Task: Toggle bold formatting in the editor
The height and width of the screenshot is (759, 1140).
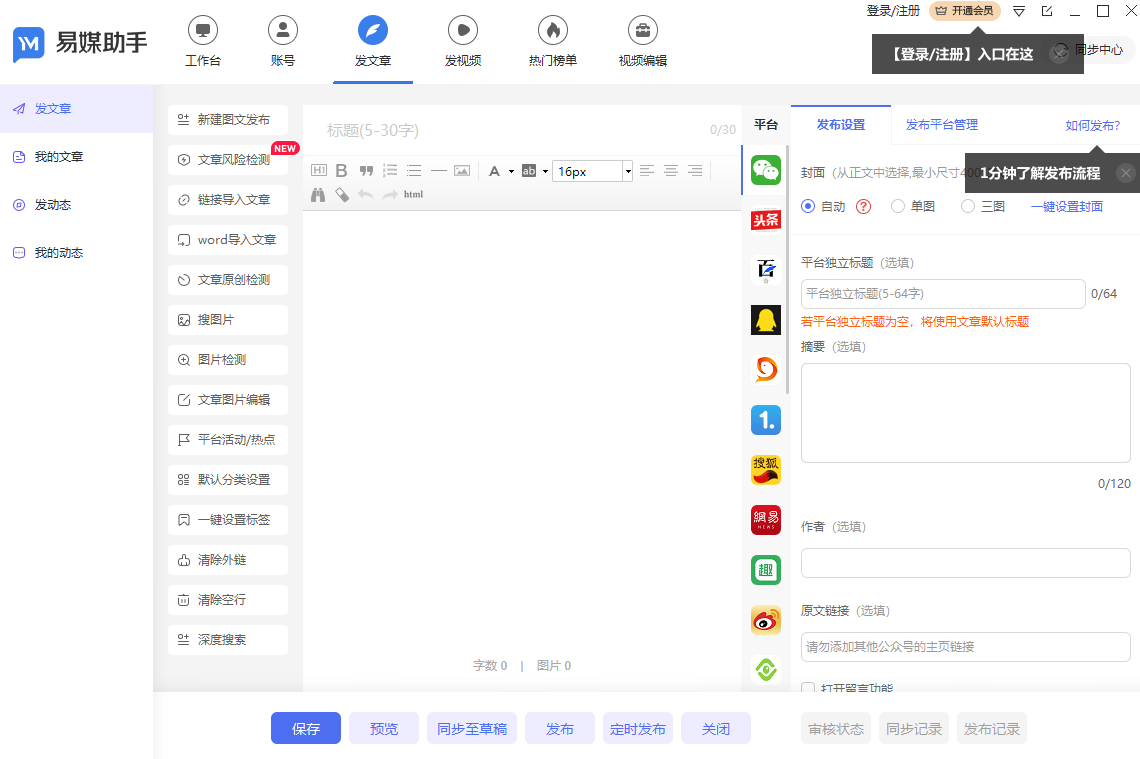Action: 341,171
